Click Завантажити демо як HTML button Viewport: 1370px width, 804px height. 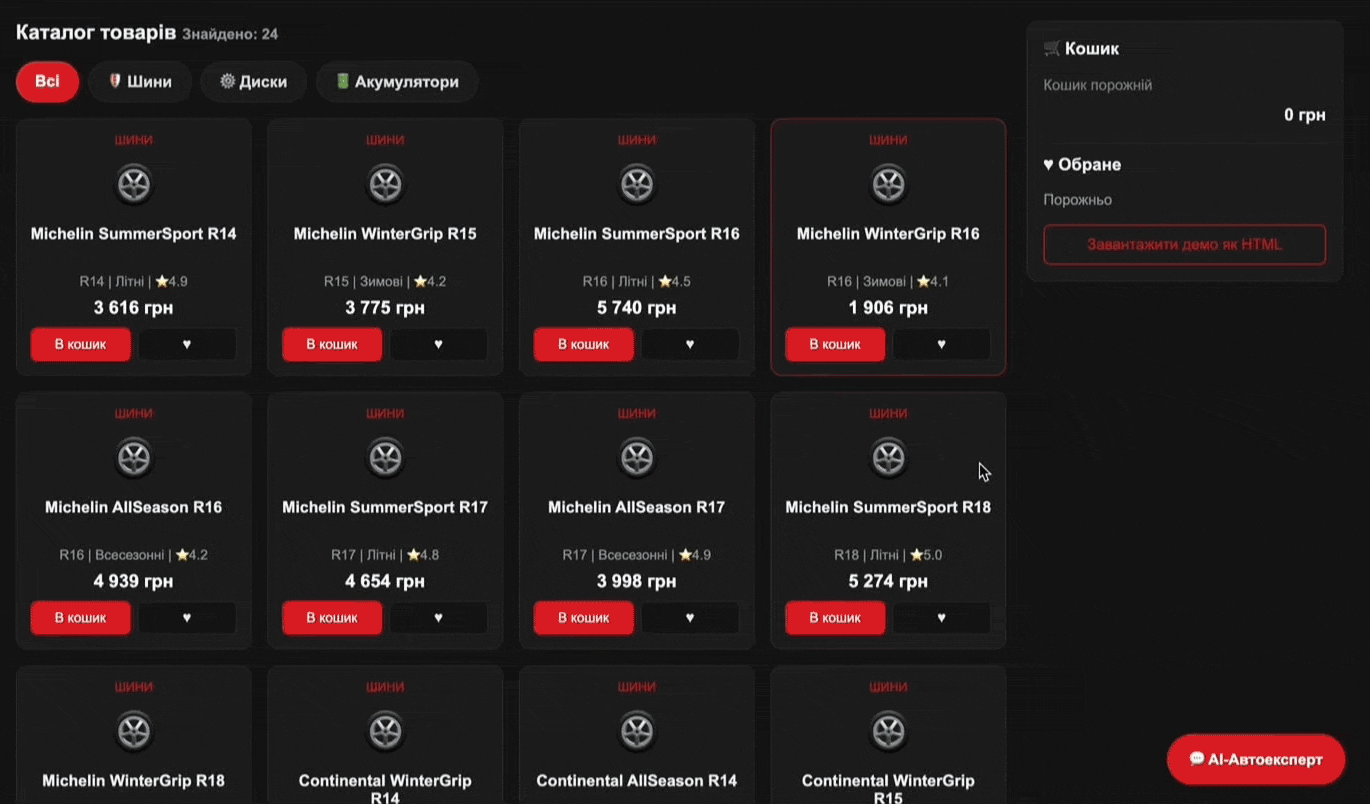click(x=1184, y=245)
